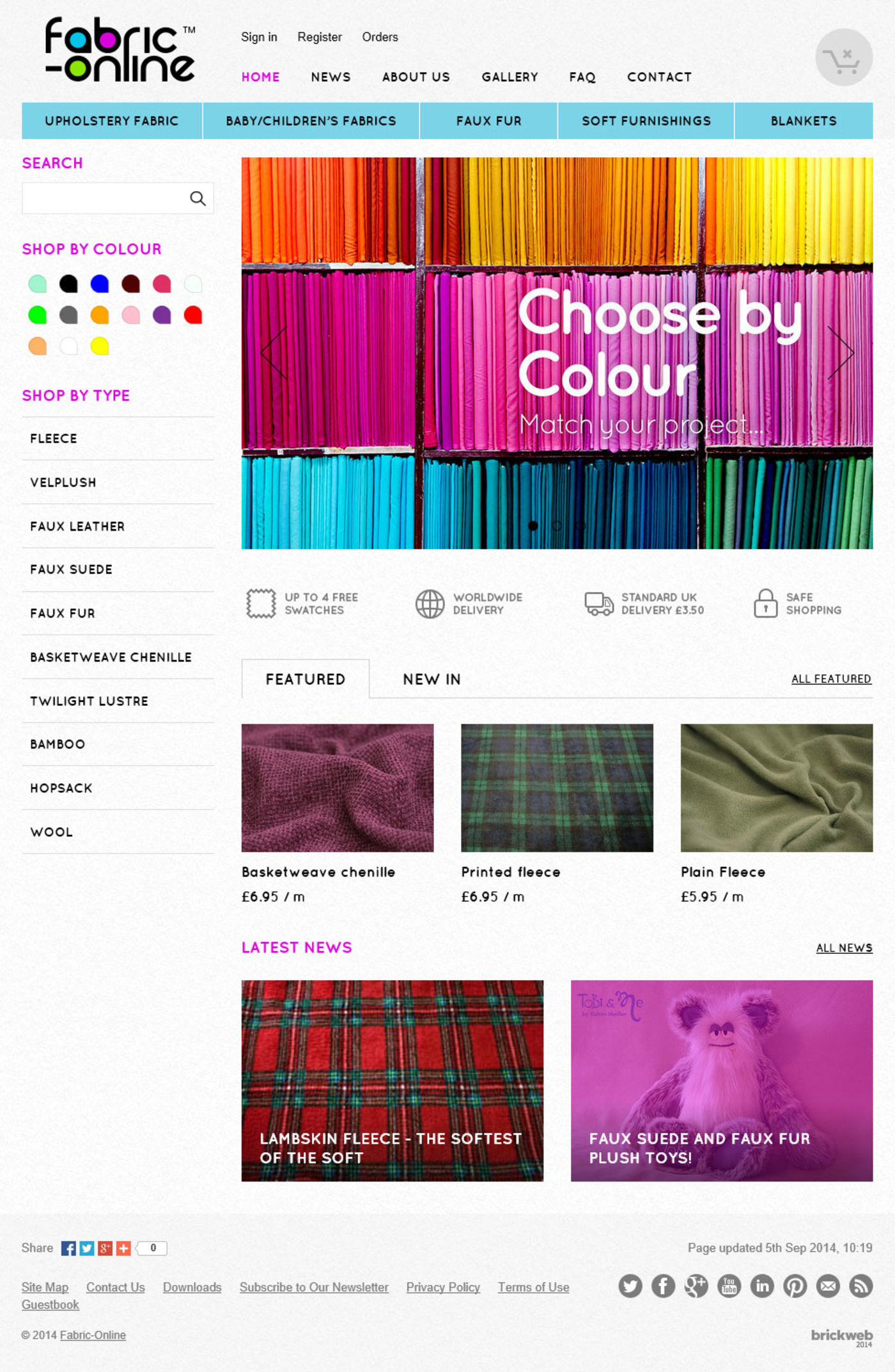Pick the blue colour swatch
The height and width of the screenshot is (1372, 895).
point(100,284)
